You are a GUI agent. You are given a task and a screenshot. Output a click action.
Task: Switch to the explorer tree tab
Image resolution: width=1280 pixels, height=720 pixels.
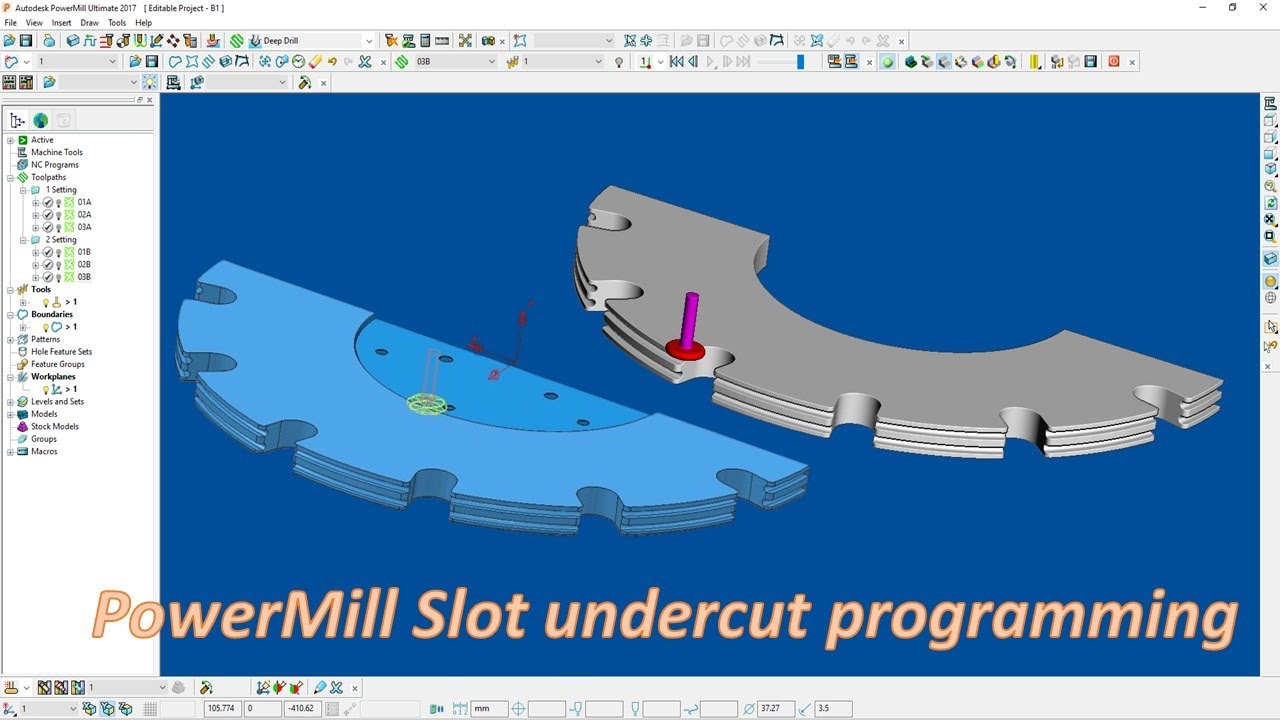17,120
